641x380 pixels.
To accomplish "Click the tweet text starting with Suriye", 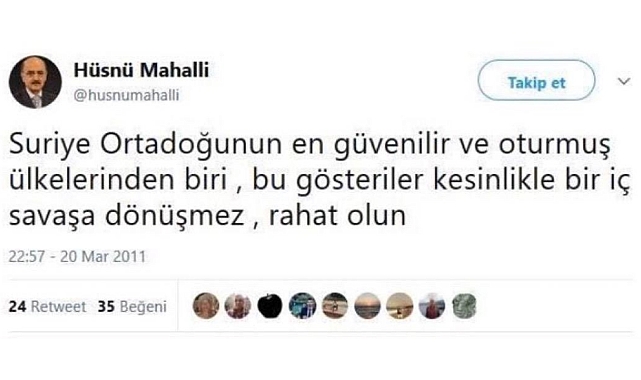I will 319,180.
